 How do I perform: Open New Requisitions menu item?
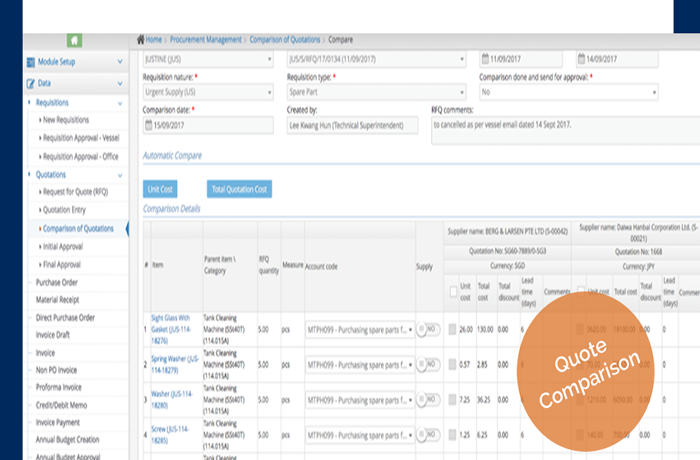pyautogui.click(x=66, y=120)
